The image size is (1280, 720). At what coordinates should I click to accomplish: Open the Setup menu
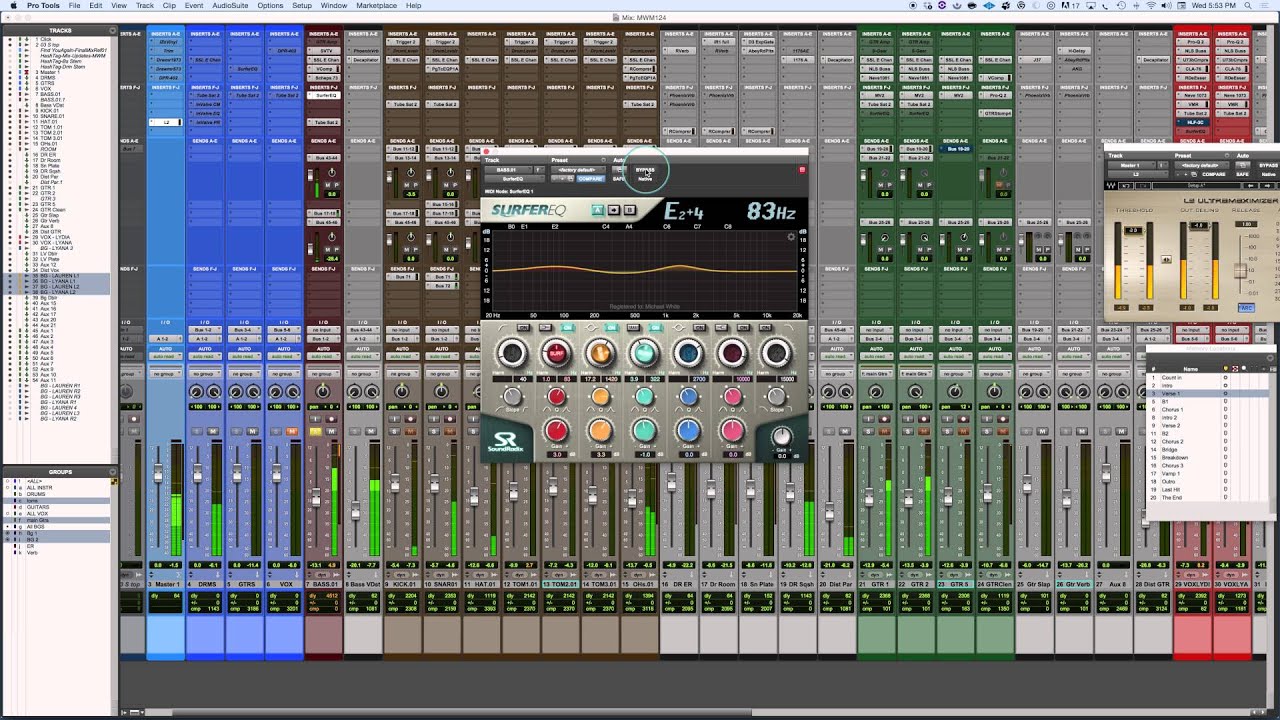[x=302, y=6]
